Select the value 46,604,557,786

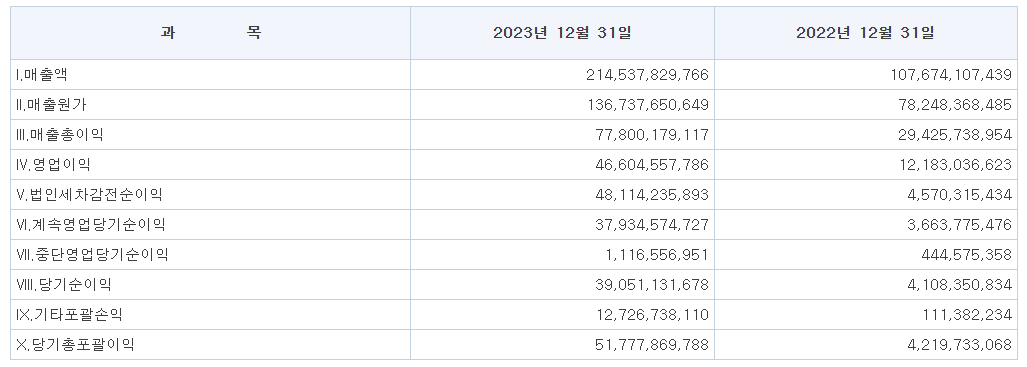652,164
